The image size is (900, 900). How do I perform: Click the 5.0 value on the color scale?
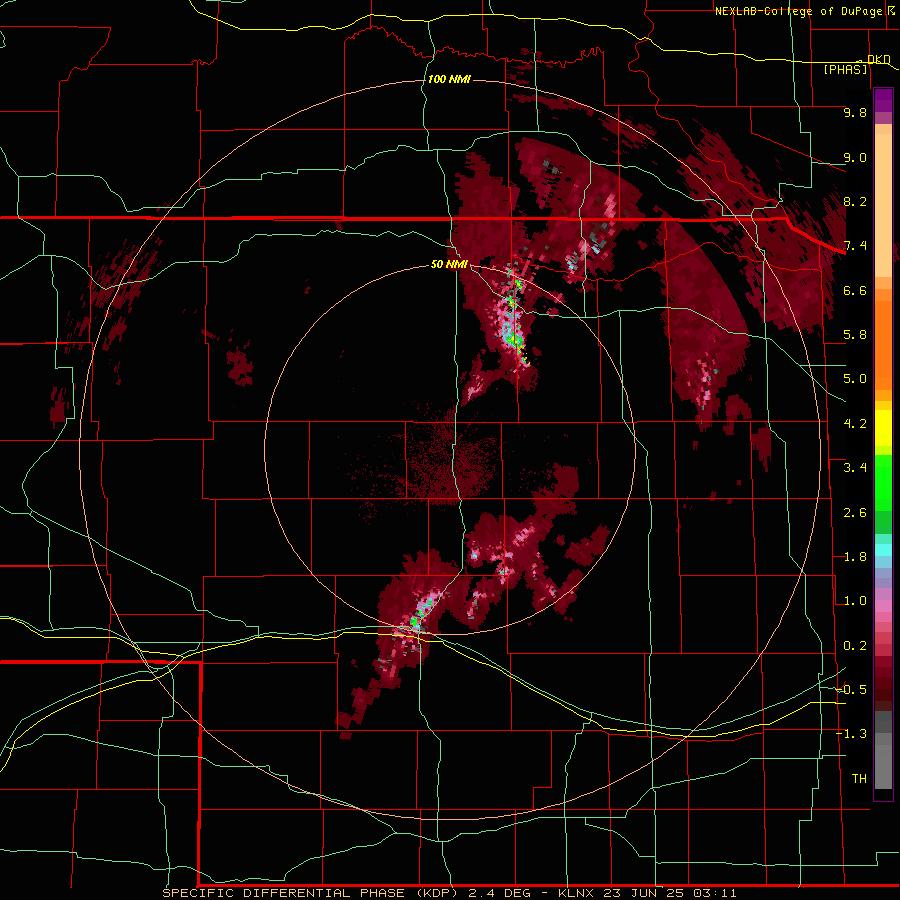point(855,379)
